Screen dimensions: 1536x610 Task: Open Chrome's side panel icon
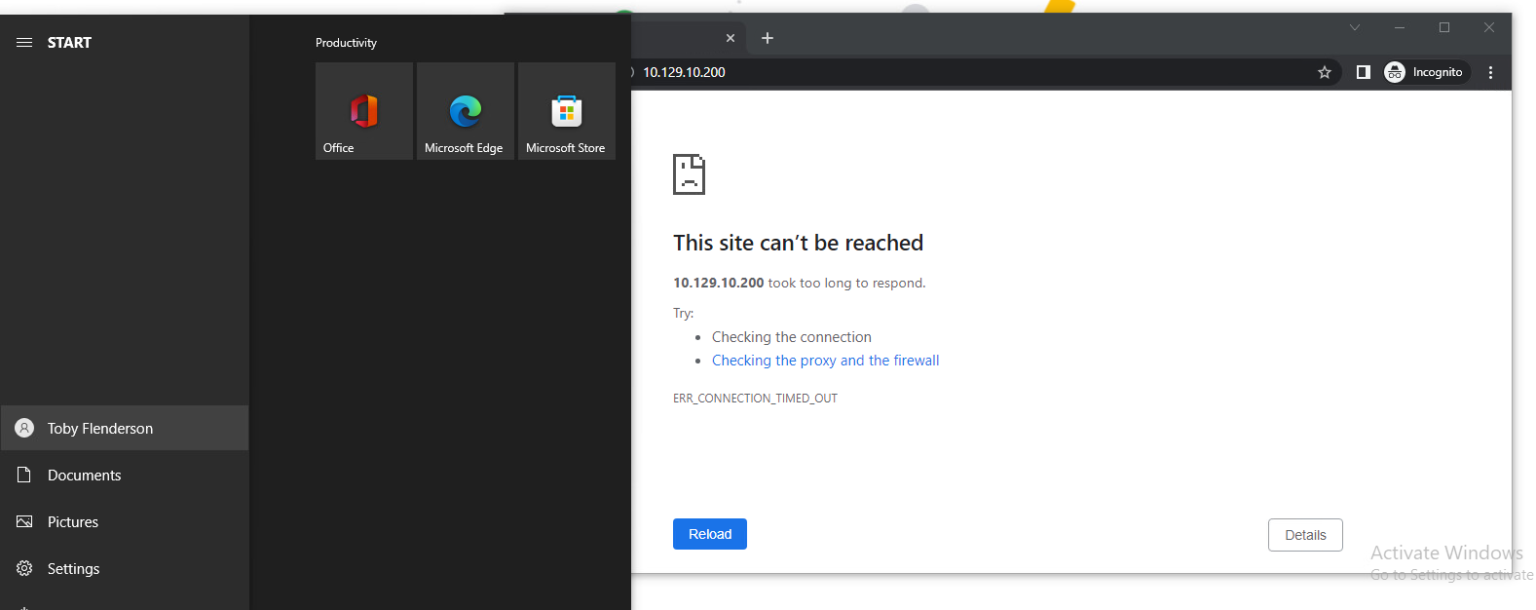[1362, 72]
